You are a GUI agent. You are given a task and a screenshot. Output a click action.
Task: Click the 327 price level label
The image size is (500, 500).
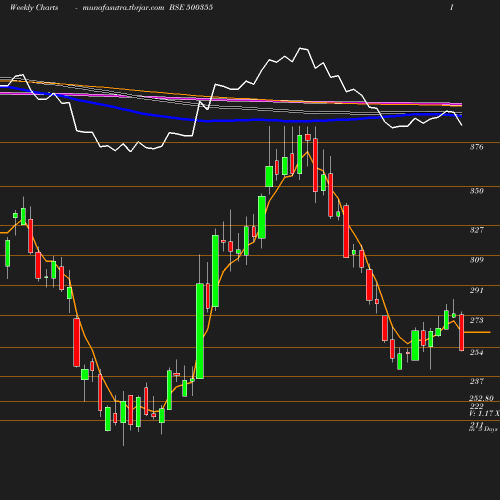[x=476, y=230]
